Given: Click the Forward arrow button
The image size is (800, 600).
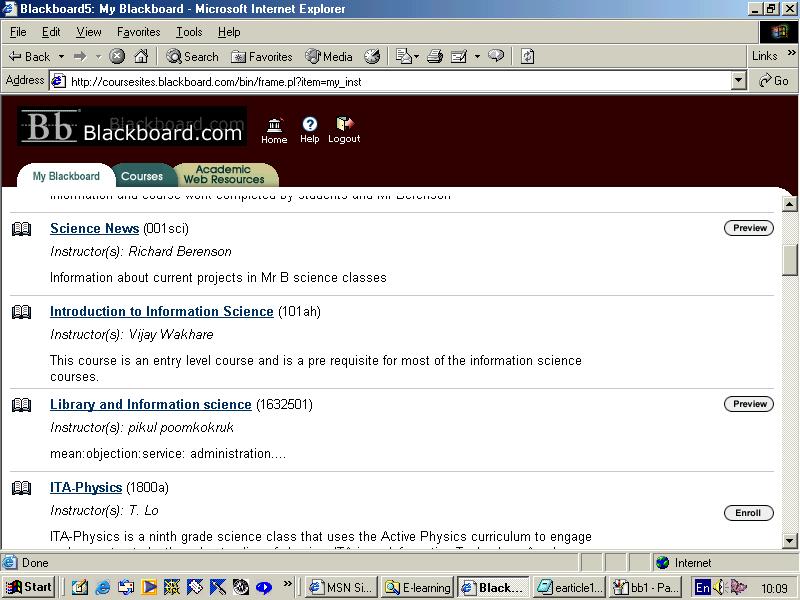Looking at the screenshot, I should [x=80, y=56].
